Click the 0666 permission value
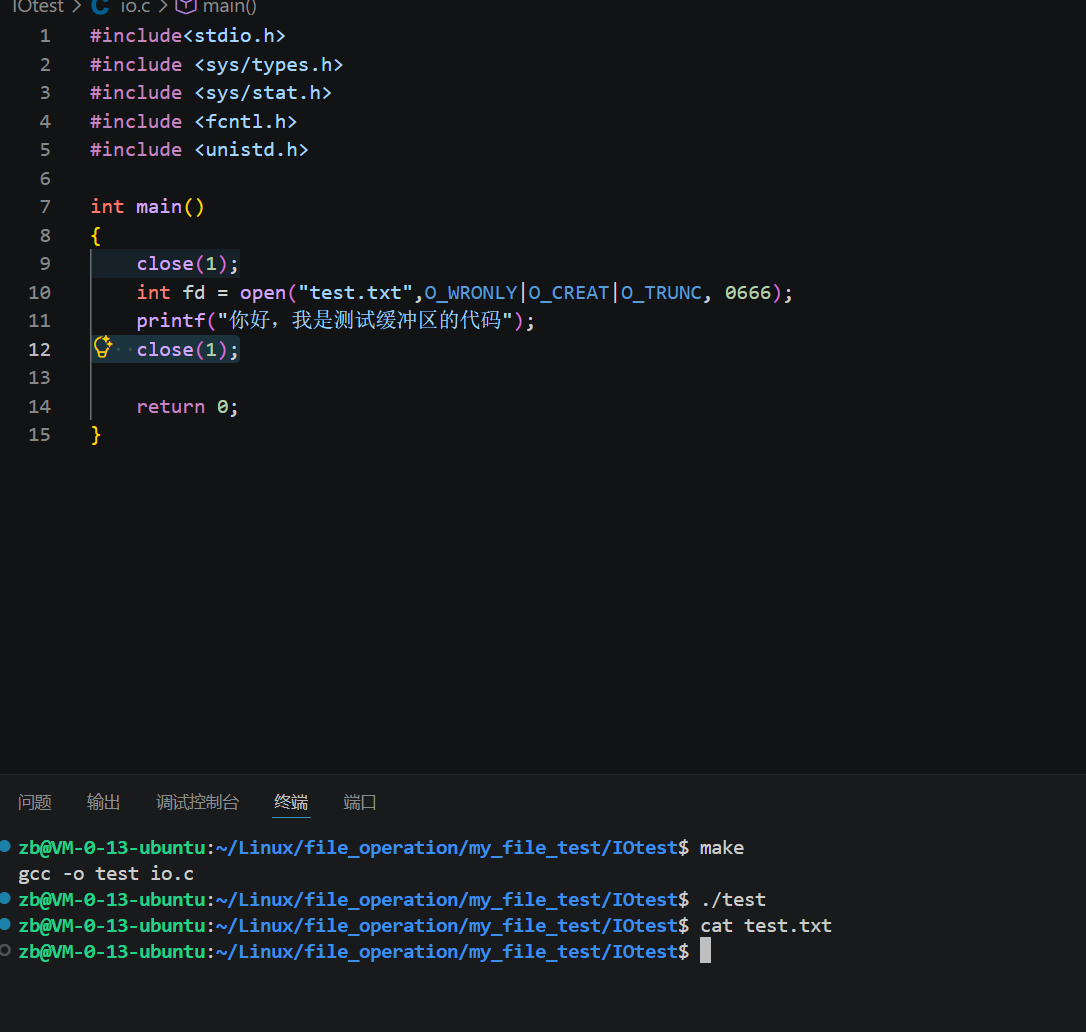Screen dimensions: 1086x1032 click(748, 293)
